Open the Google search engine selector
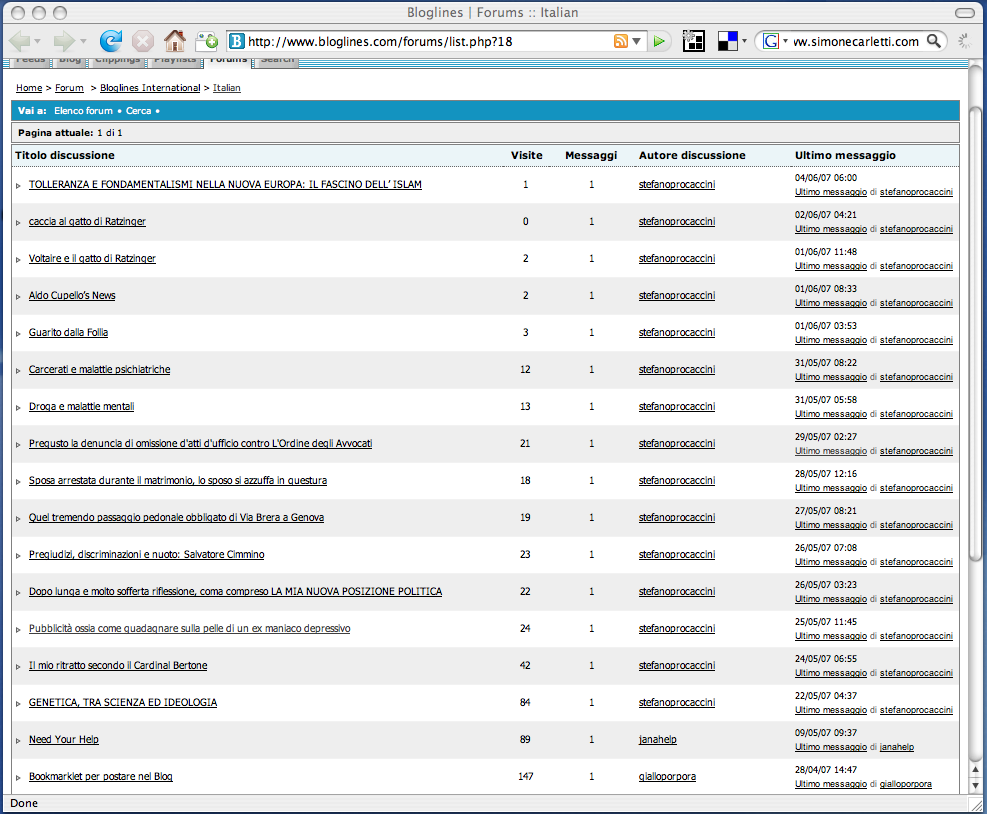Image resolution: width=987 pixels, height=814 pixels. click(775, 42)
